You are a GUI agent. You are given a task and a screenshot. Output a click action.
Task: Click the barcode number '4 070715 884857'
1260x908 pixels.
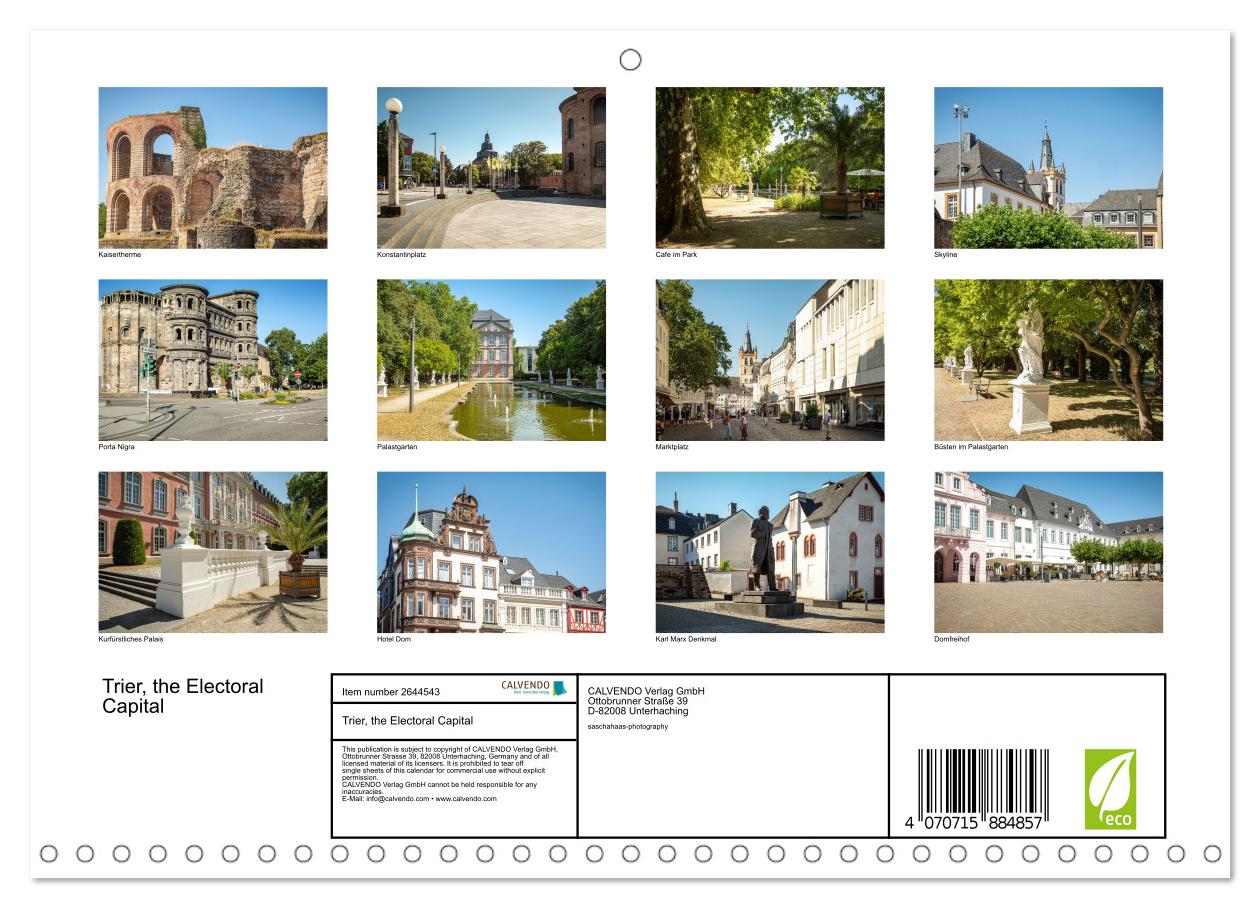coord(974,823)
